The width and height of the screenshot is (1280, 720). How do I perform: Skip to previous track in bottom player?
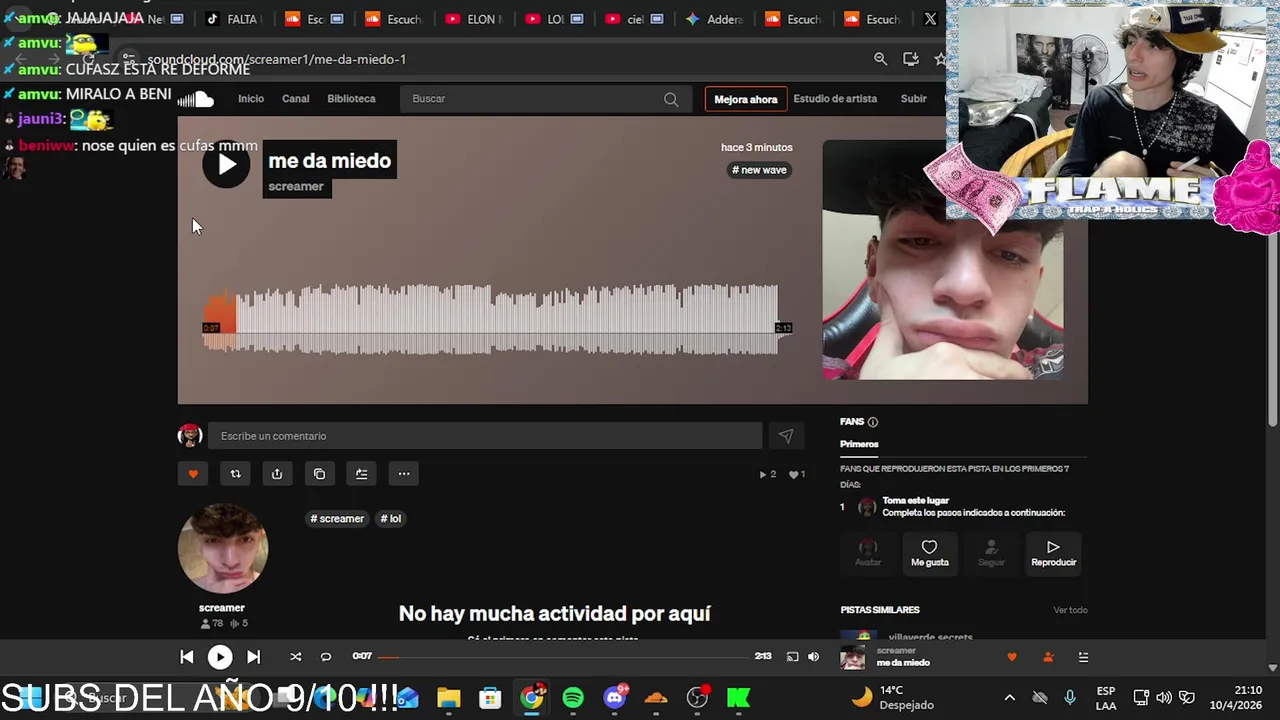186,657
